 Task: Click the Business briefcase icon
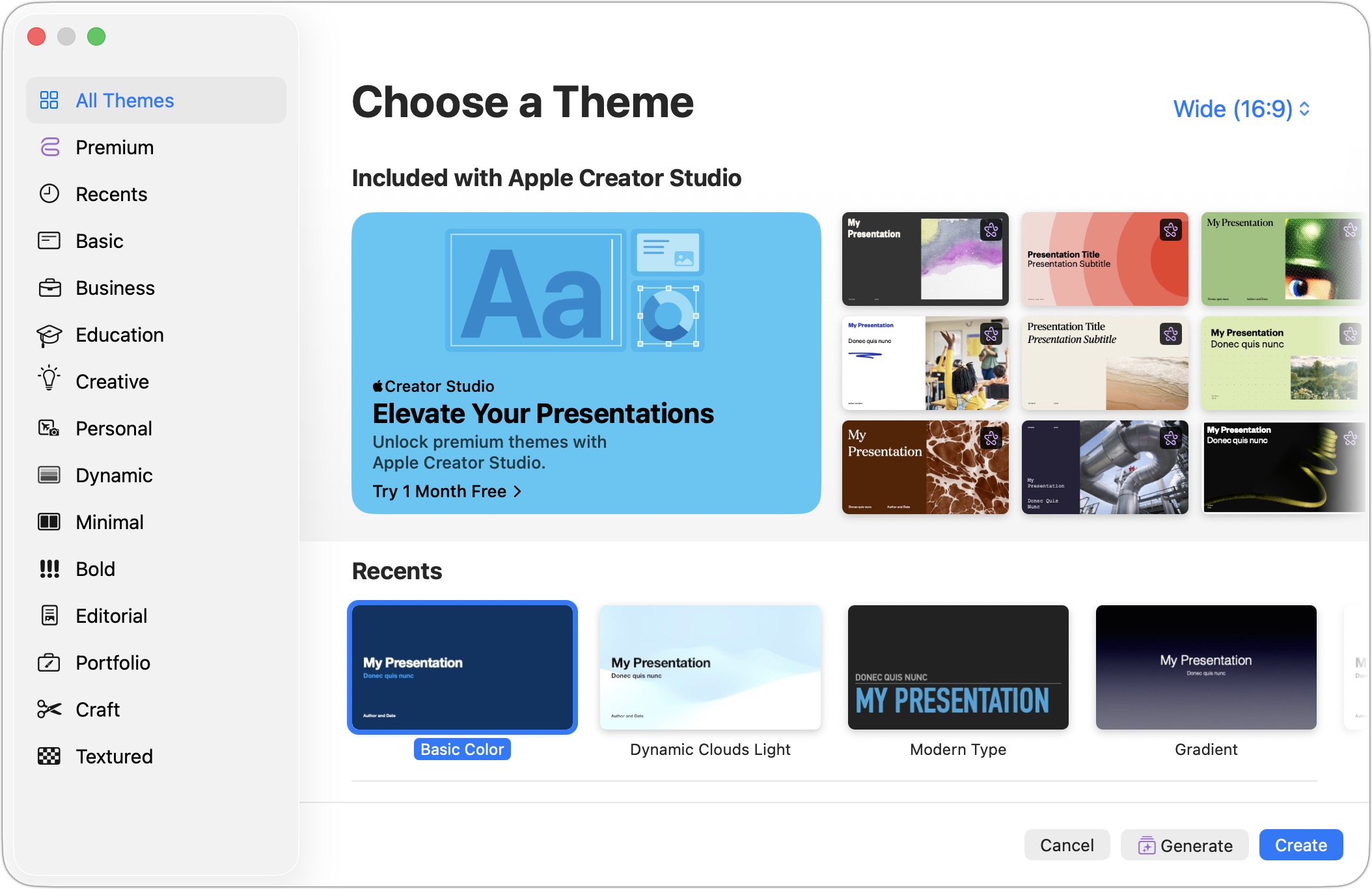point(49,288)
